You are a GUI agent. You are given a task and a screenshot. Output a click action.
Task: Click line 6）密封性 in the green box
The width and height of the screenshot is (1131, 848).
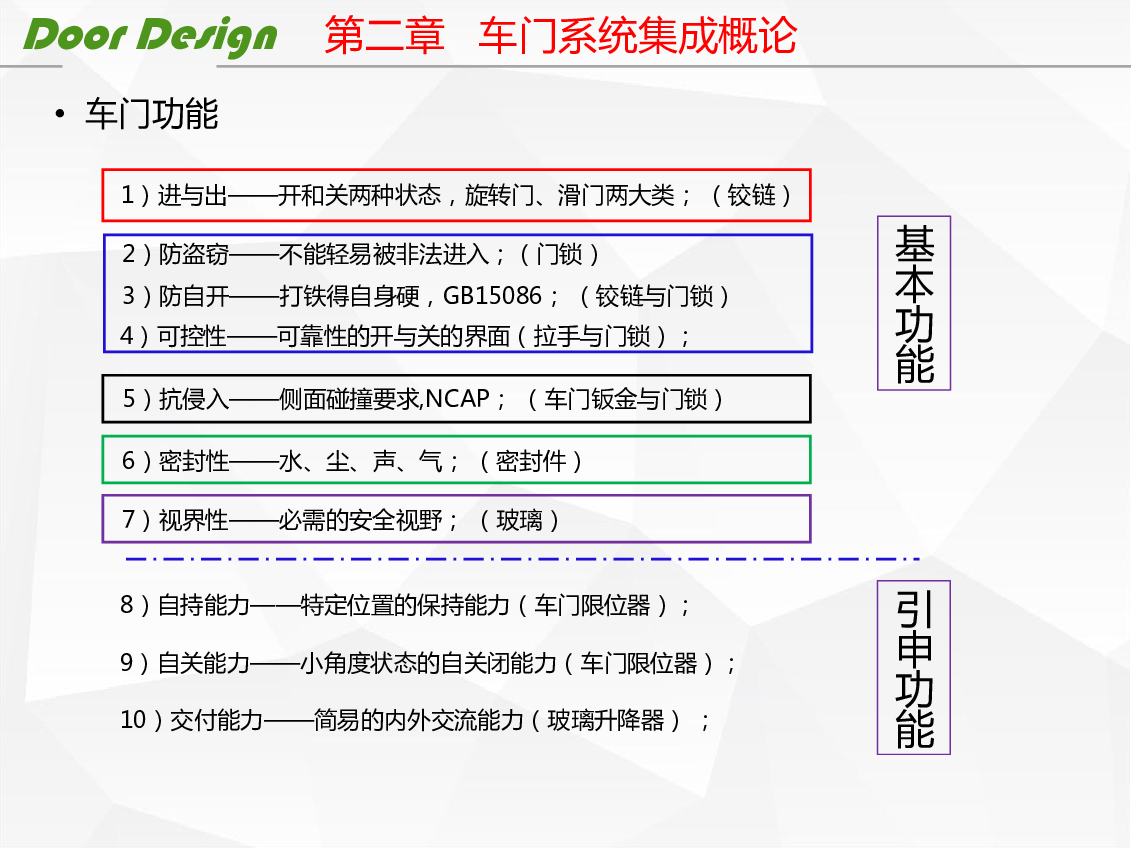(x=352, y=461)
